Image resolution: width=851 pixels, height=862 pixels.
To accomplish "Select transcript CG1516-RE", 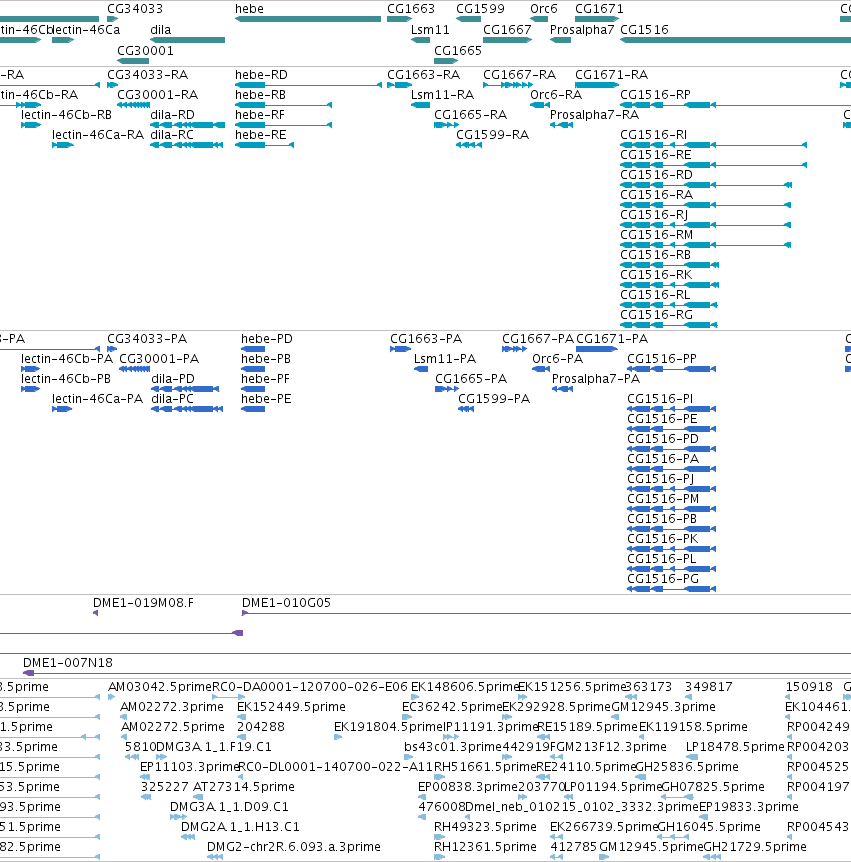I will point(714,165).
